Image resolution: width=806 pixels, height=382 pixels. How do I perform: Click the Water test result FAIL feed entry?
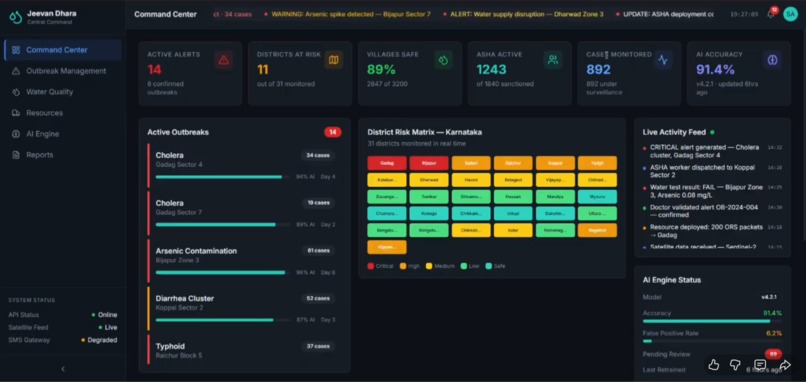click(x=712, y=191)
